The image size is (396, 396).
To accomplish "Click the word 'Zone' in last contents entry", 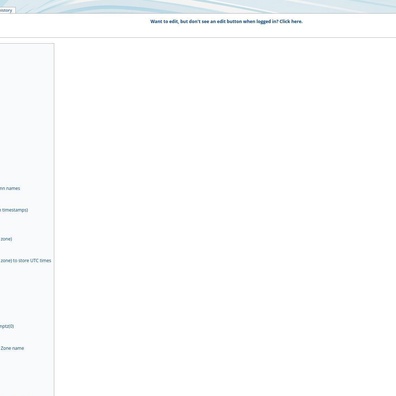I will coord(6,348).
